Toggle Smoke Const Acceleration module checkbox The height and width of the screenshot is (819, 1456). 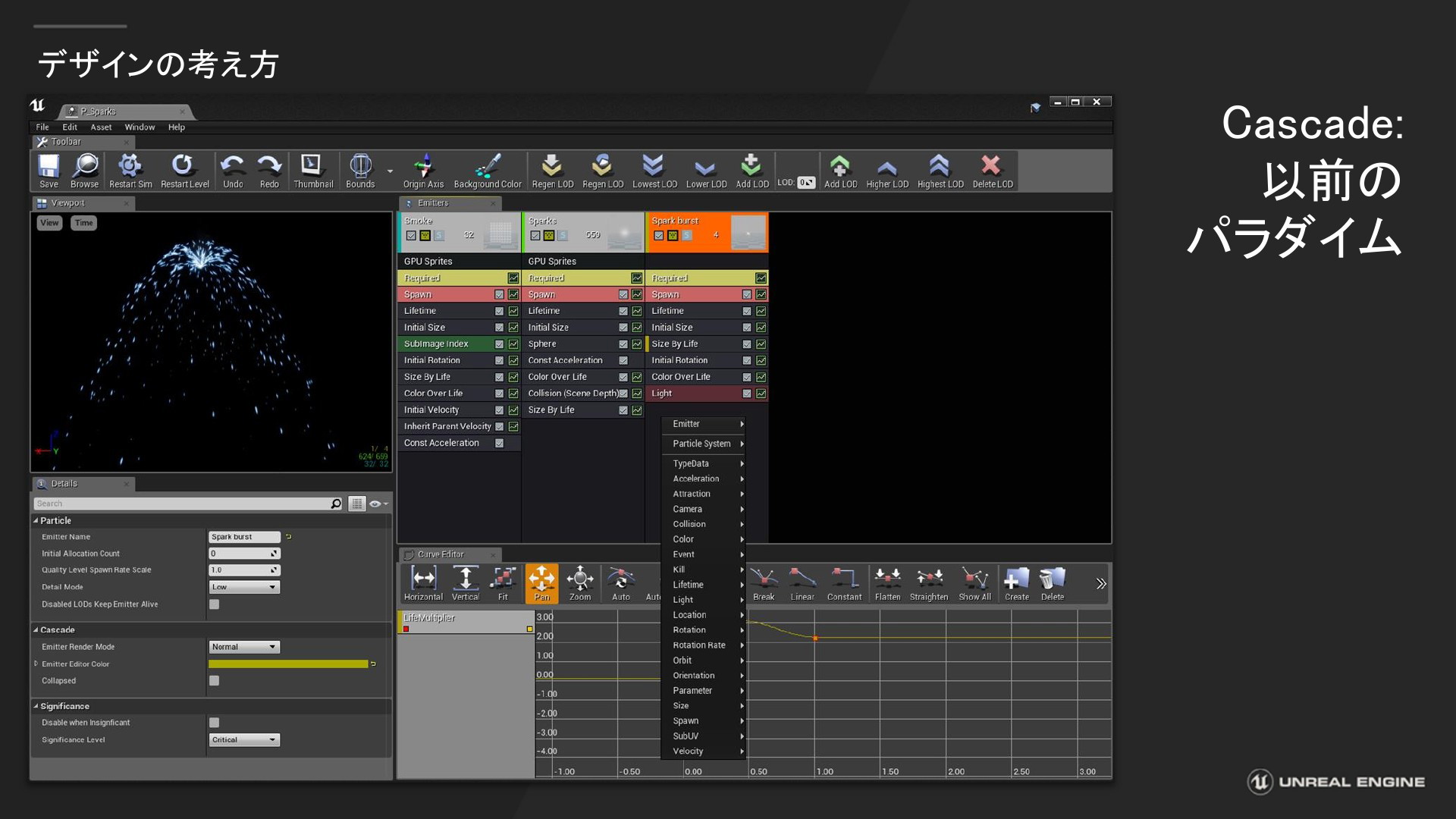[499, 443]
